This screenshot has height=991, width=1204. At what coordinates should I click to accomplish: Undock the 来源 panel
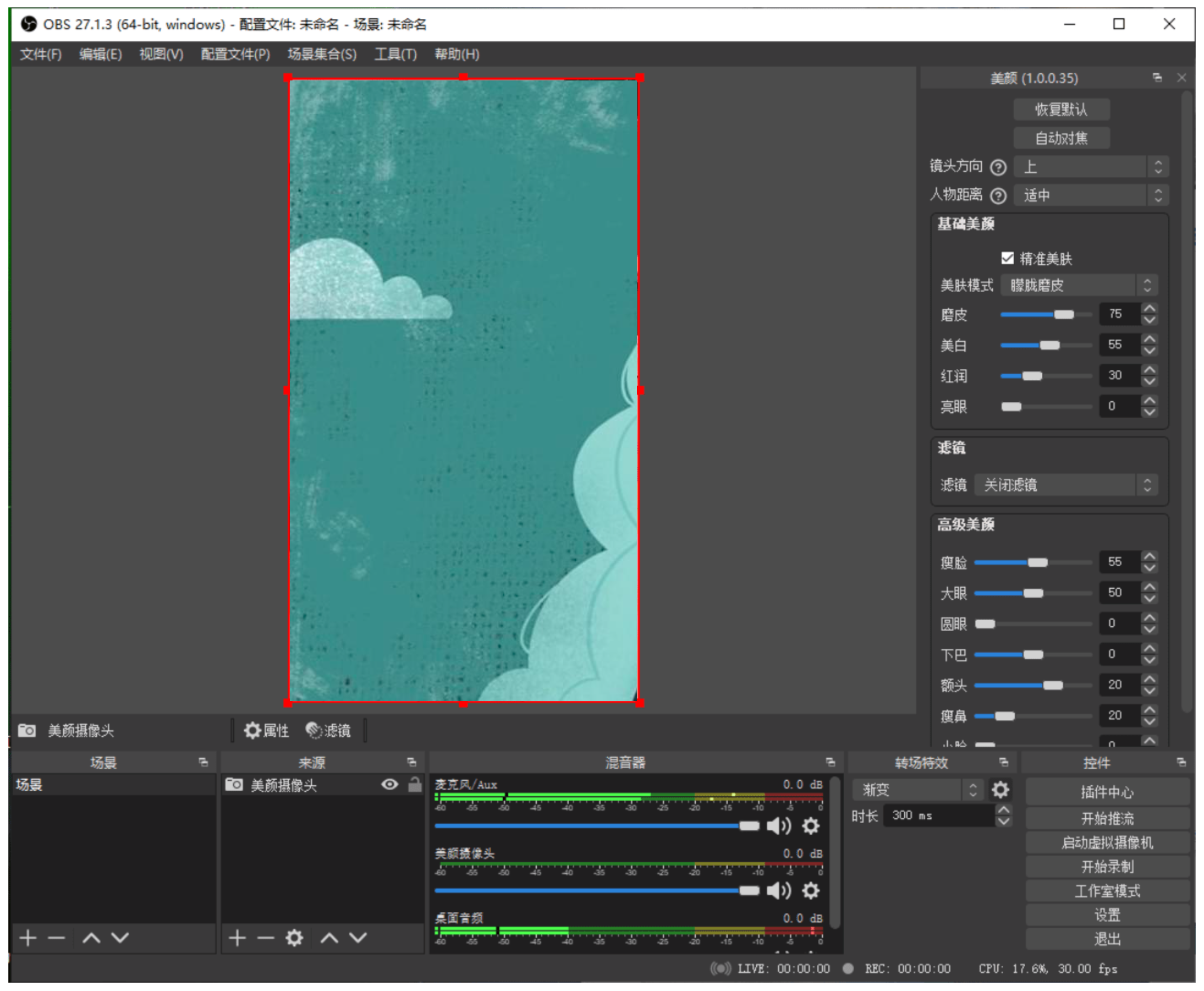tap(411, 762)
